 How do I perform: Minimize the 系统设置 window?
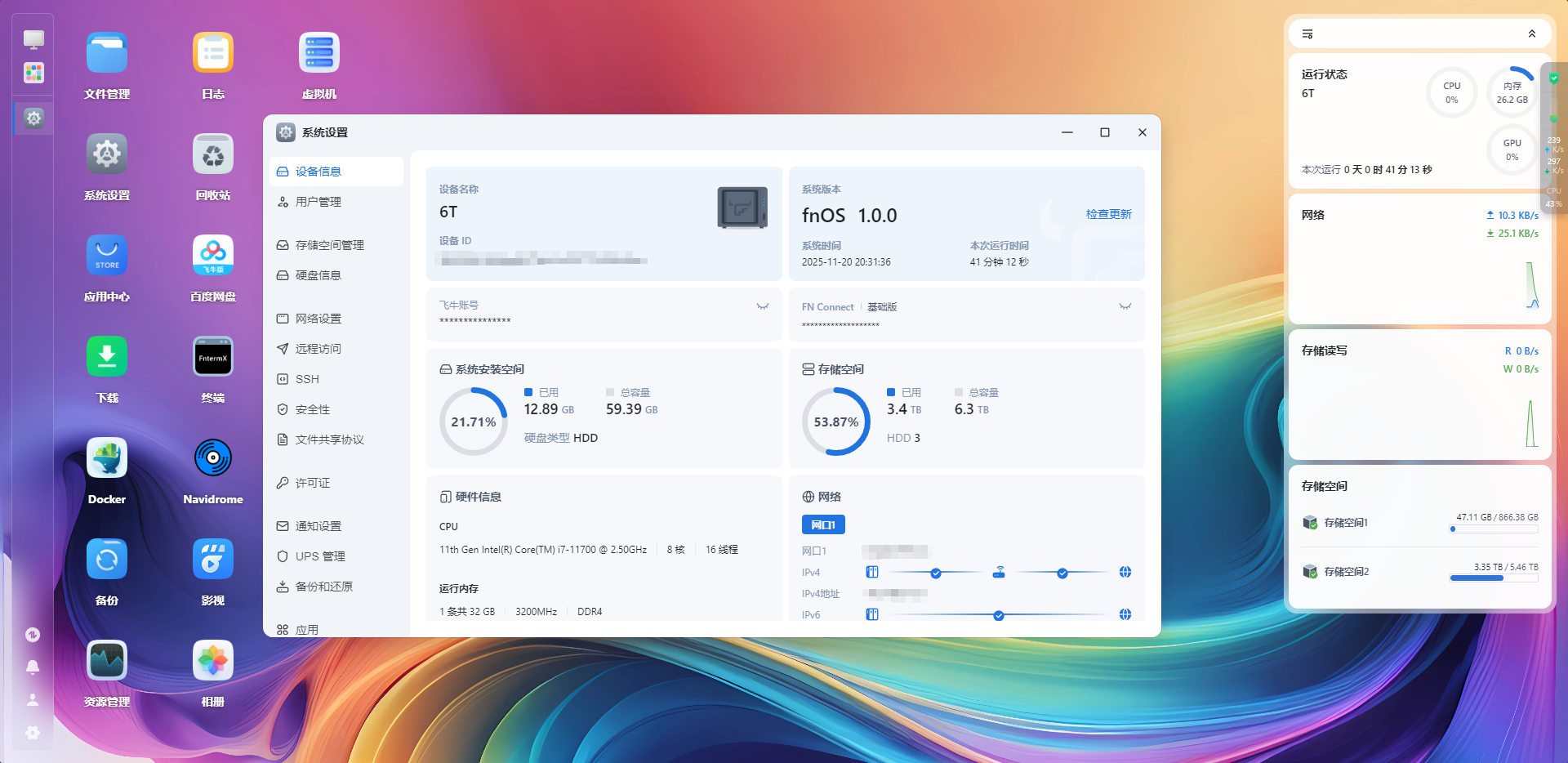tap(1067, 132)
